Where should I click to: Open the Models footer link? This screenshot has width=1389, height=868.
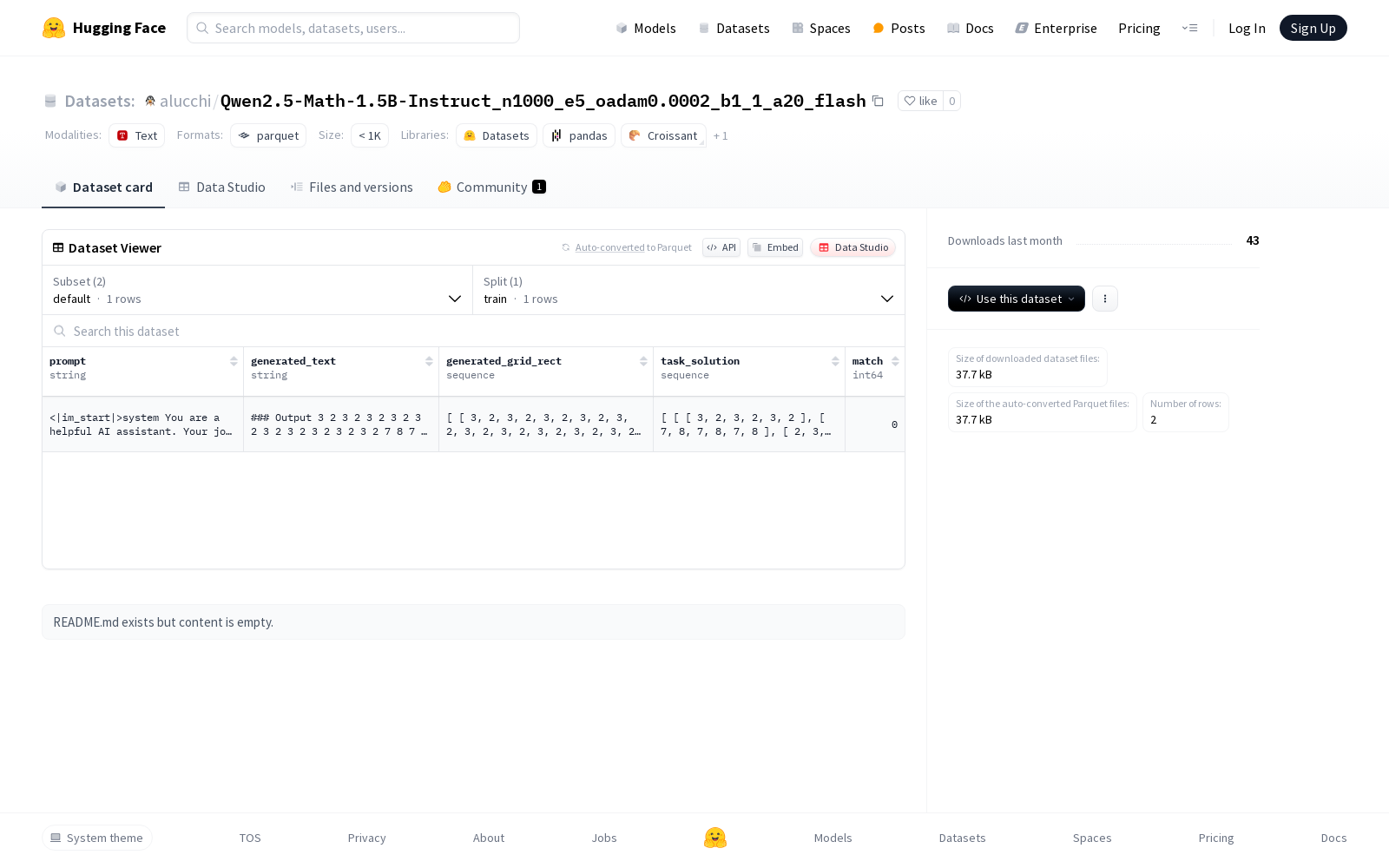pos(833,838)
